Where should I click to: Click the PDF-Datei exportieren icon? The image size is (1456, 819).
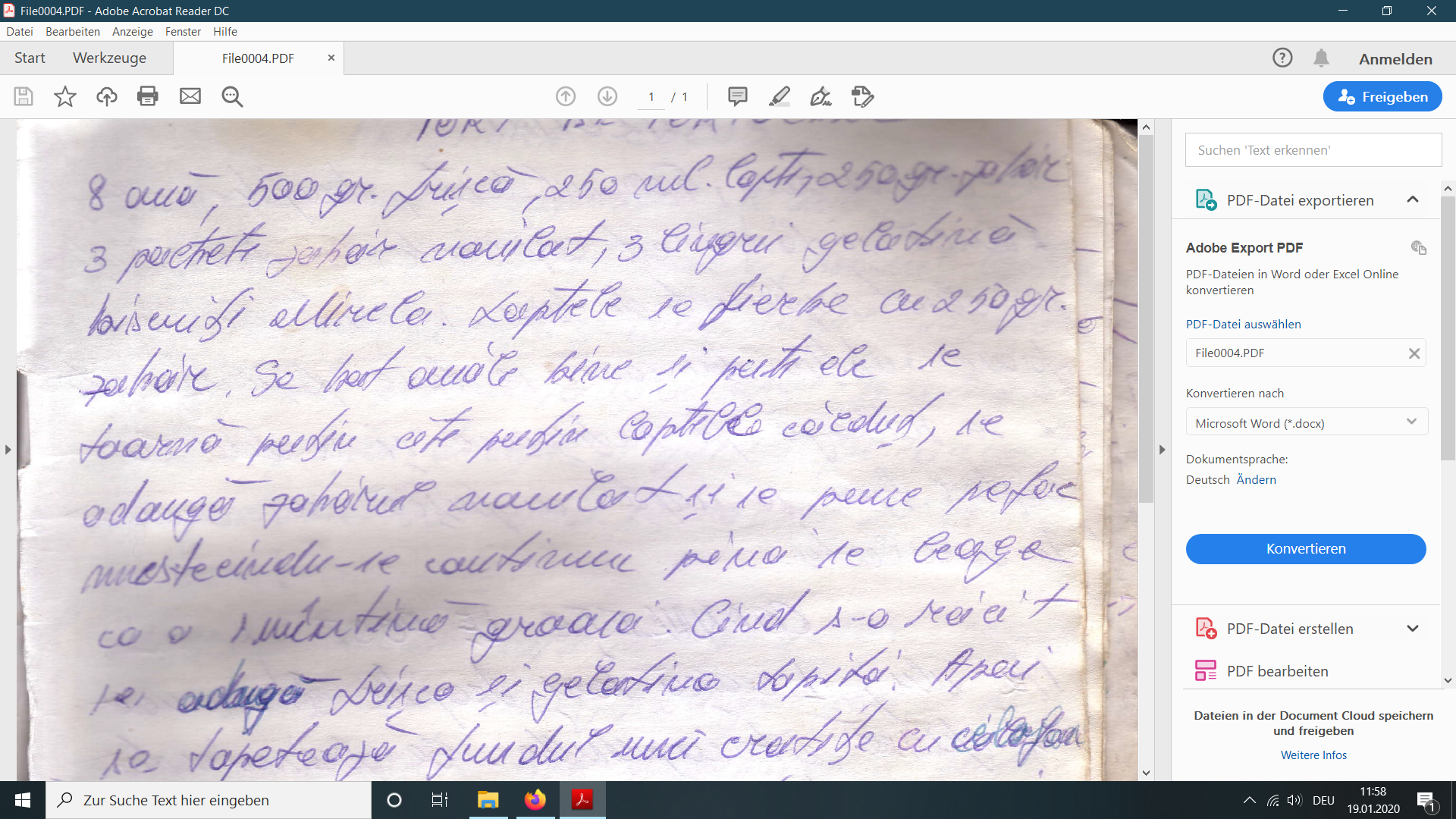(1206, 200)
